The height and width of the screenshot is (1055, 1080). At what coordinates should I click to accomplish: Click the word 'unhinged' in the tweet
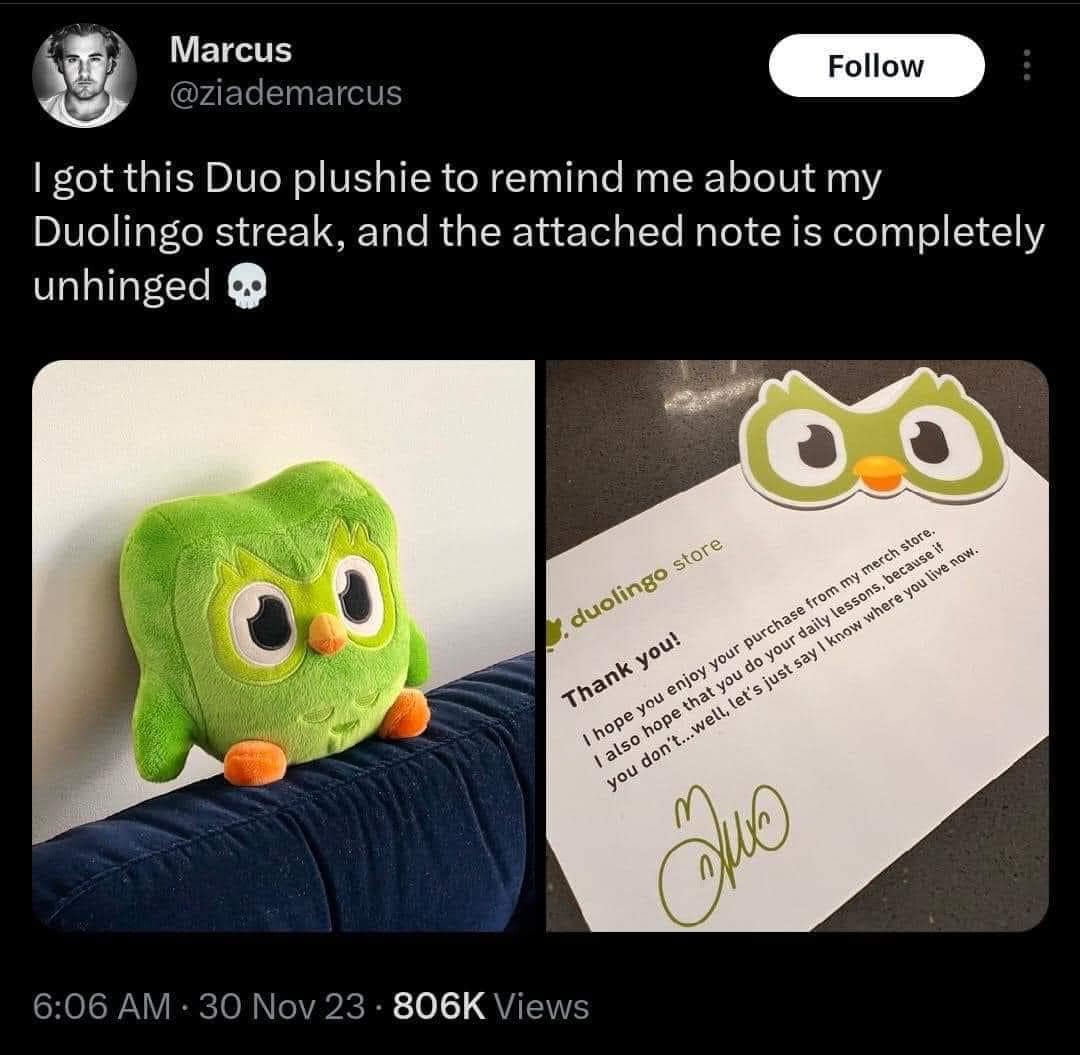[x=121, y=286]
